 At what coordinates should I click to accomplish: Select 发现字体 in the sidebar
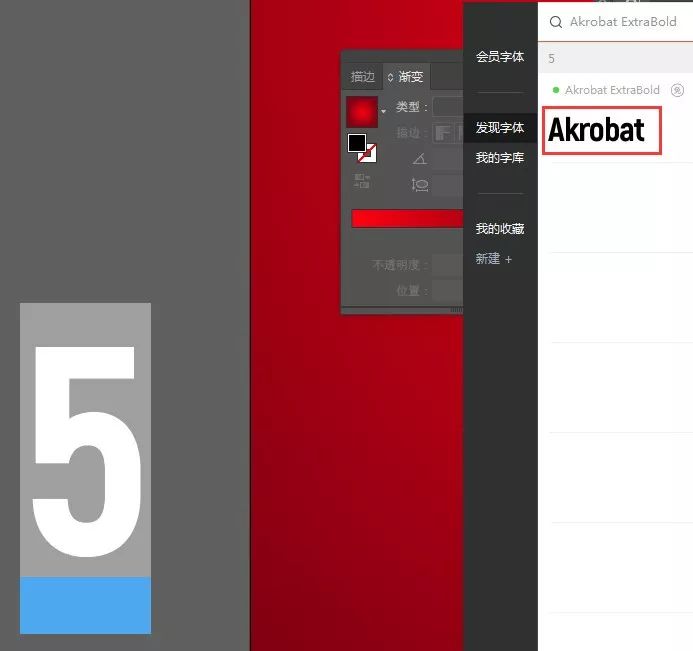(499, 128)
